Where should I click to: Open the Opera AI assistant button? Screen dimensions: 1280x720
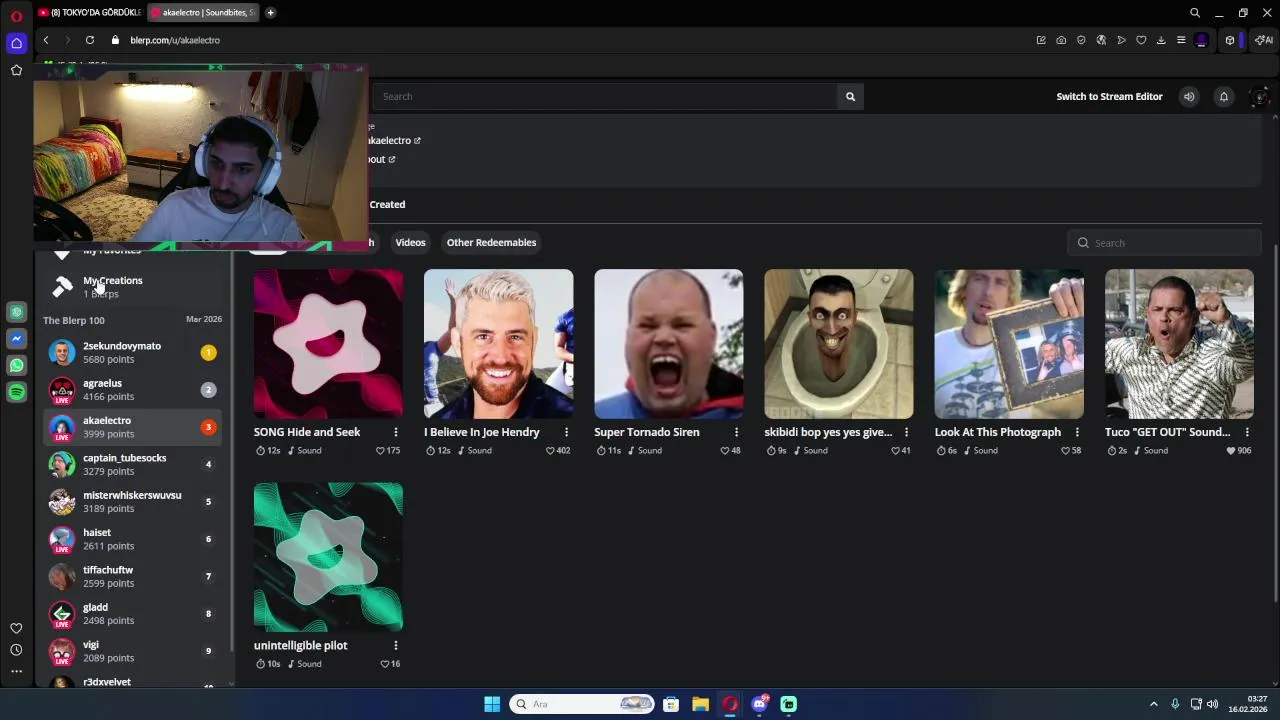pyautogui.click(x=1264, y=40)
